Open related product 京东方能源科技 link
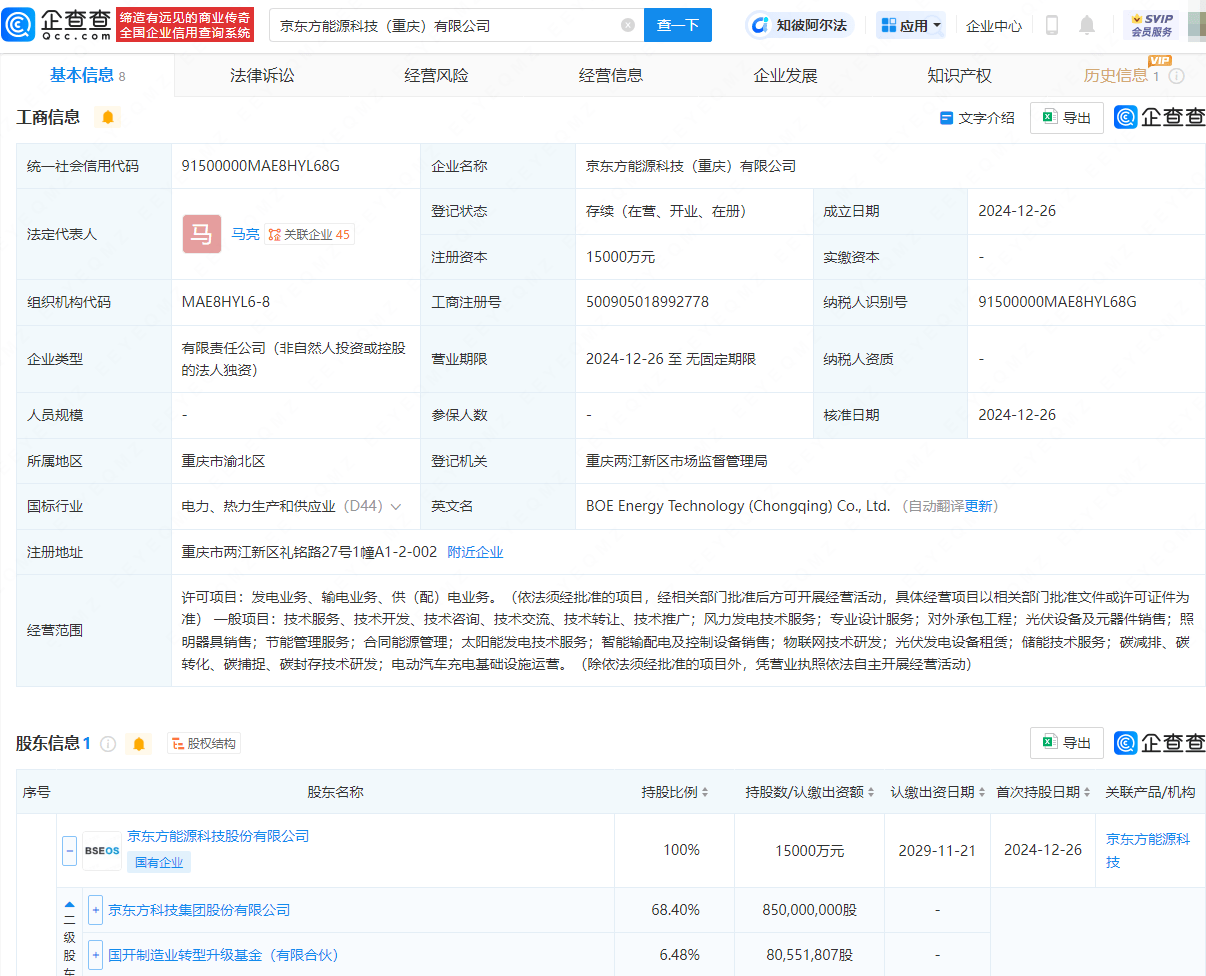 coord(1148,850)
